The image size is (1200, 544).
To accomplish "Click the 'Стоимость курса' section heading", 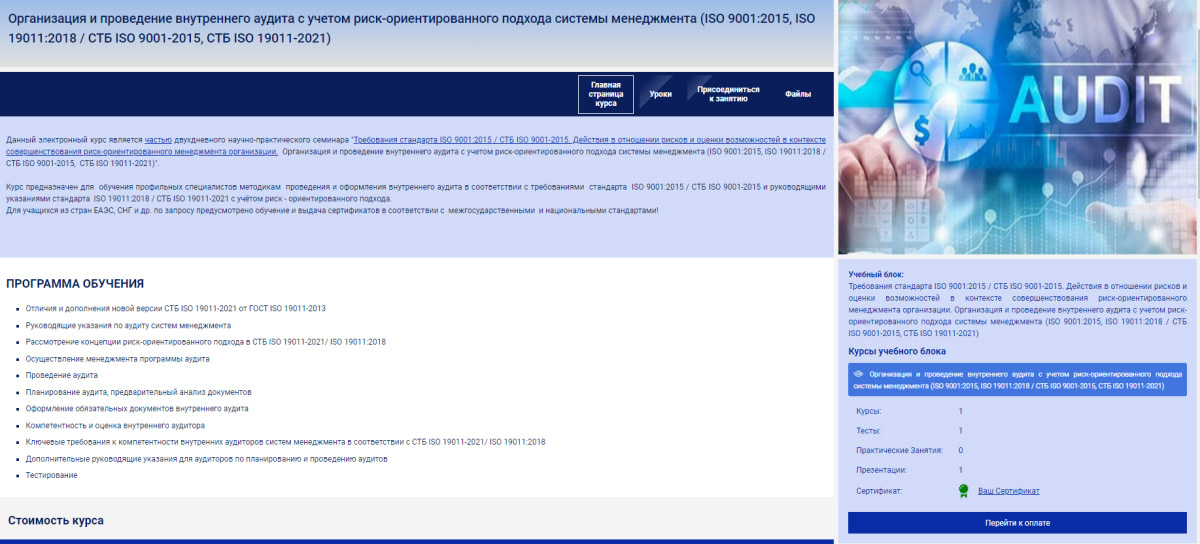I will pyautogui.click(x=56, y=521).
